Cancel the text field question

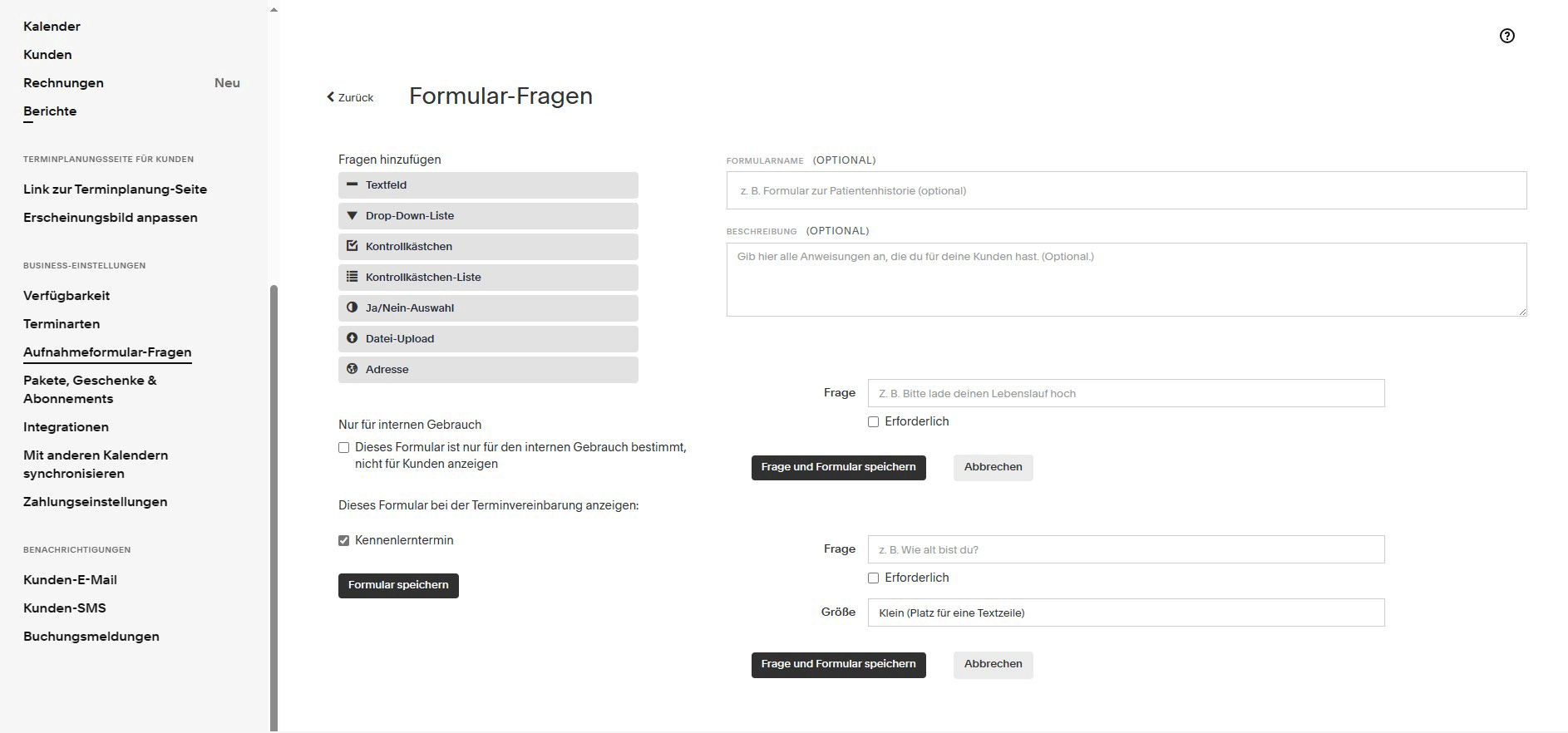tap(993, 664)
